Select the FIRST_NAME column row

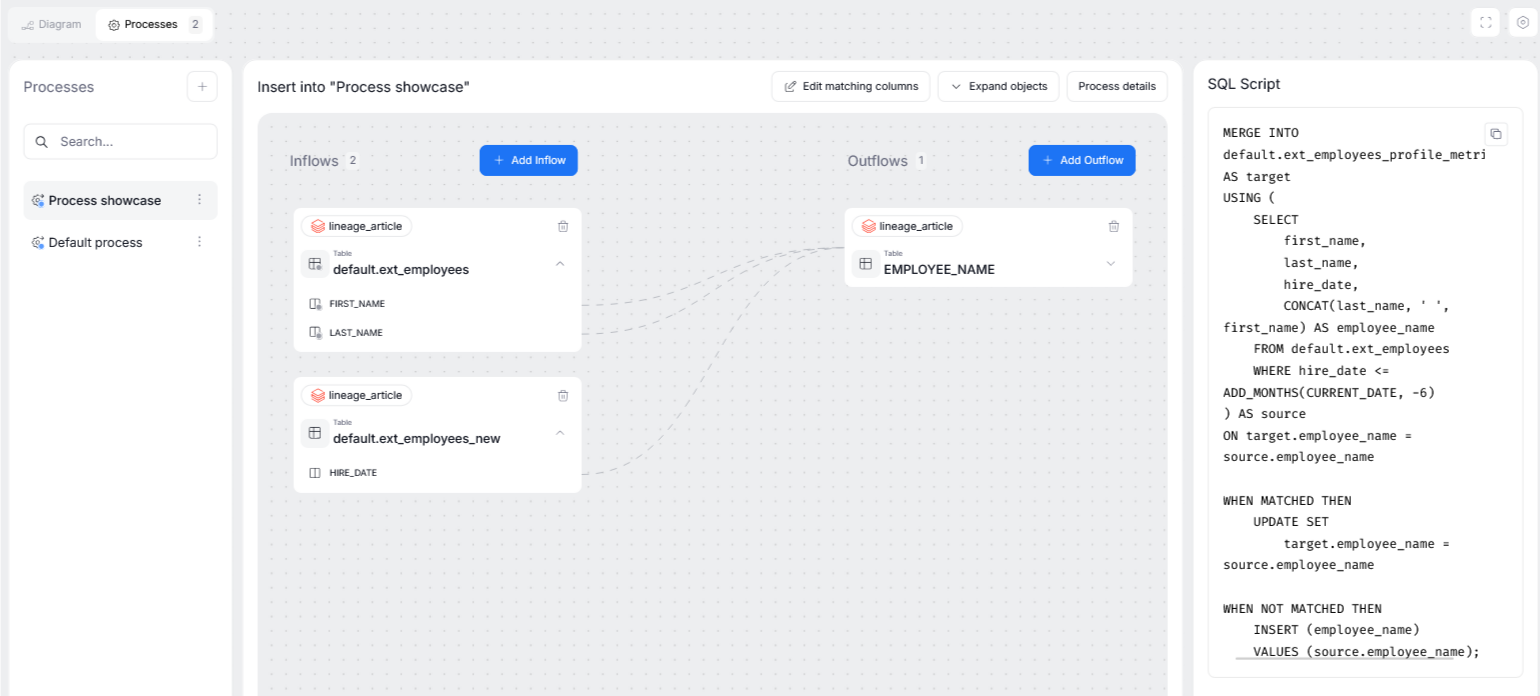pyautogui.click(x=437, y=303)
